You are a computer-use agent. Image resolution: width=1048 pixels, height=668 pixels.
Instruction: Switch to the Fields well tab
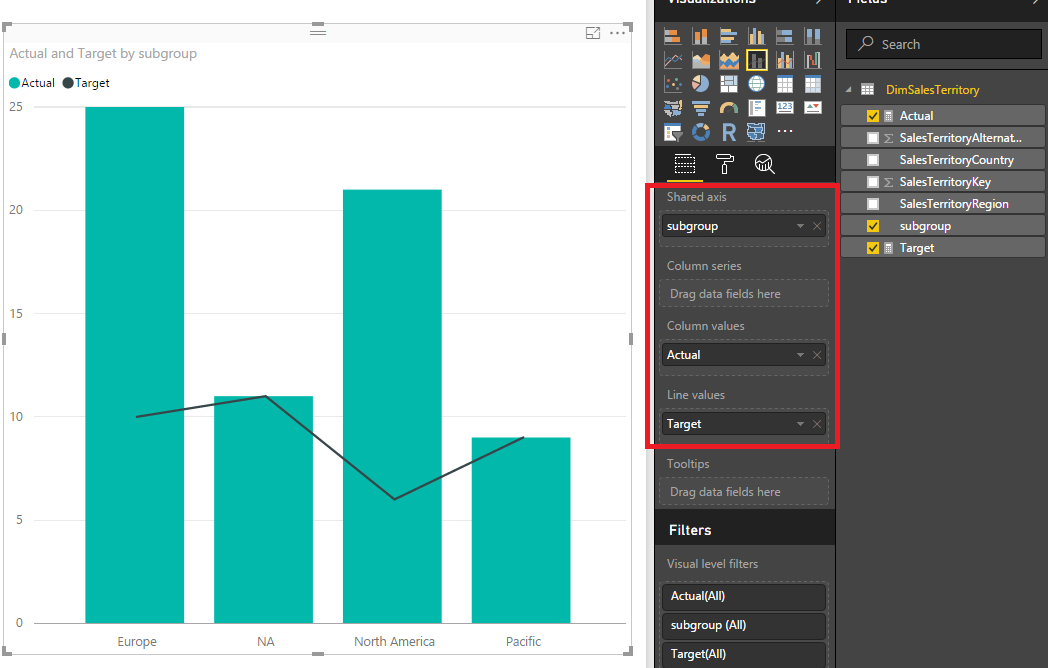coord(684,164)
